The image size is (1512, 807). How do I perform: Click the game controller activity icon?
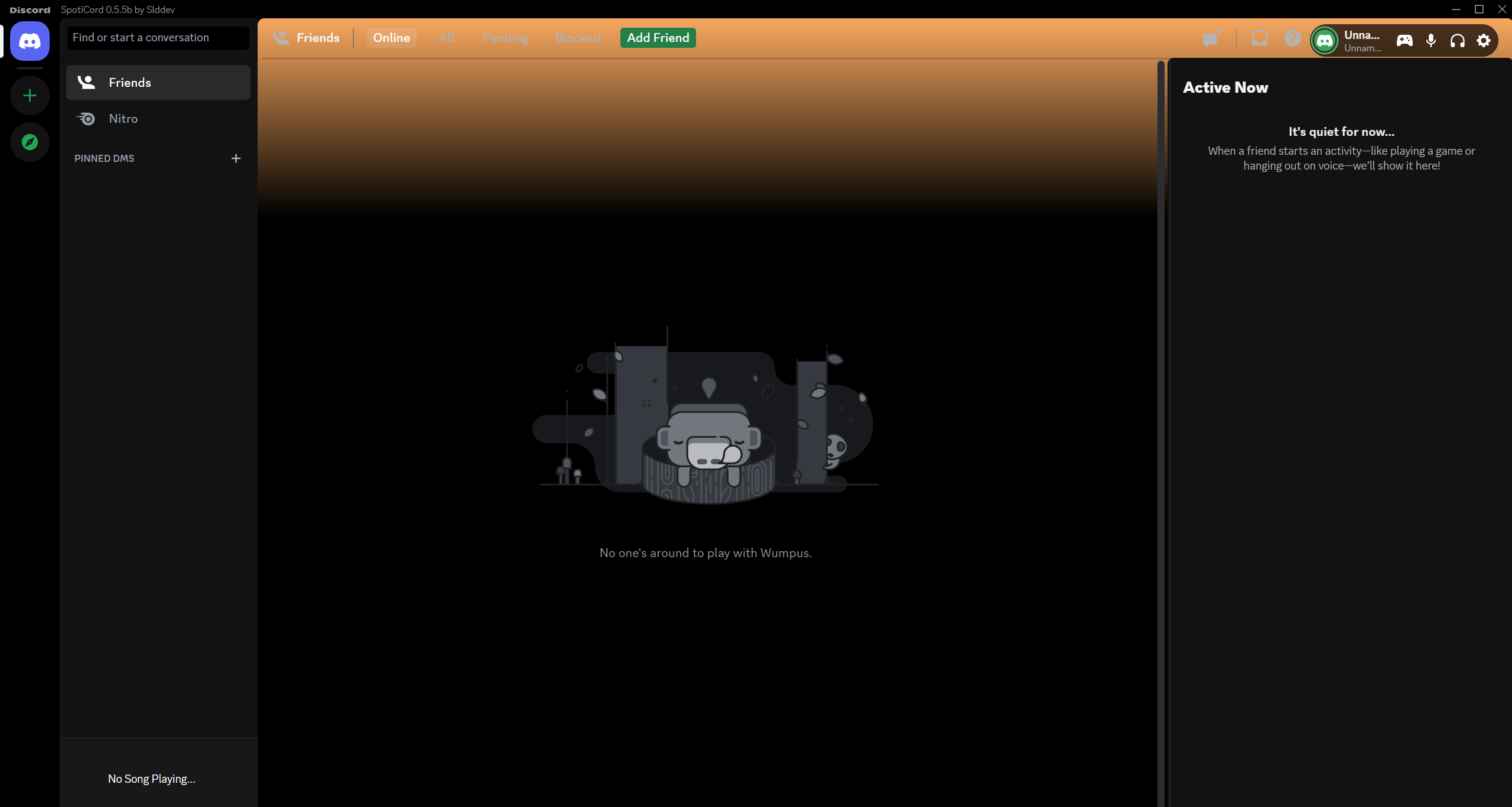tap(1404, 41)
